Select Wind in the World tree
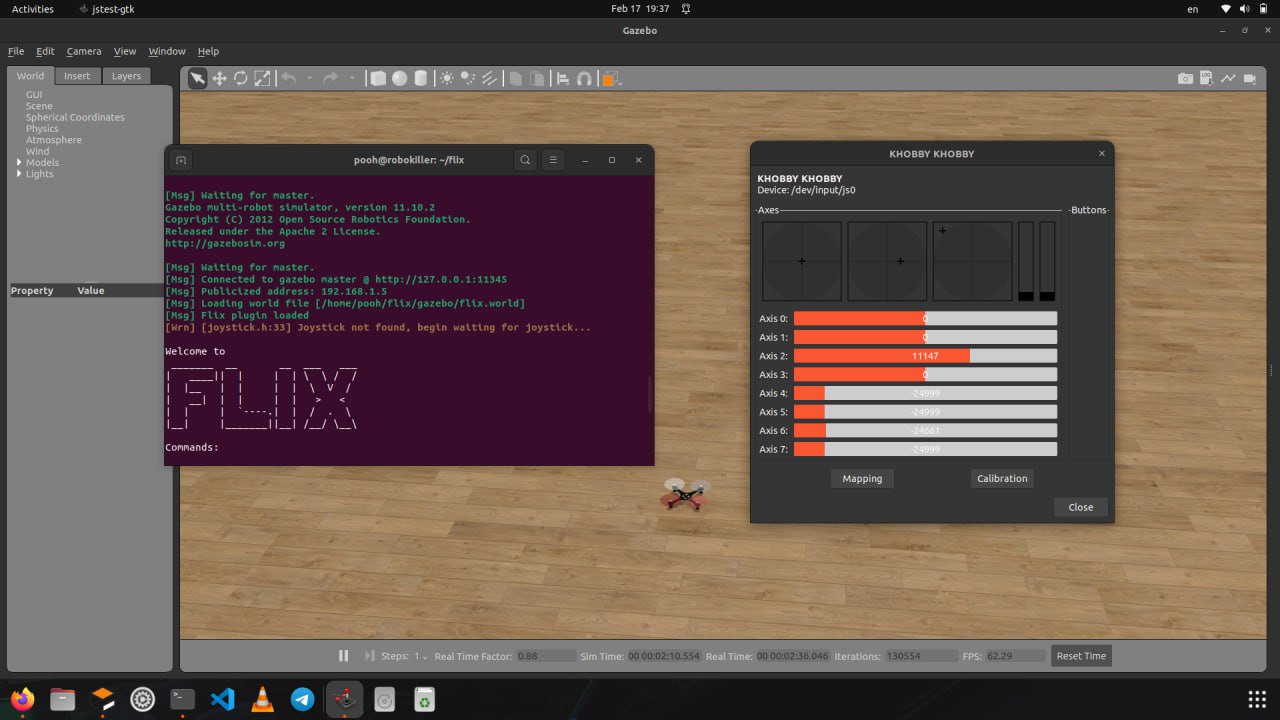The width and height of the screenshot is (1280, 720). 37,152
